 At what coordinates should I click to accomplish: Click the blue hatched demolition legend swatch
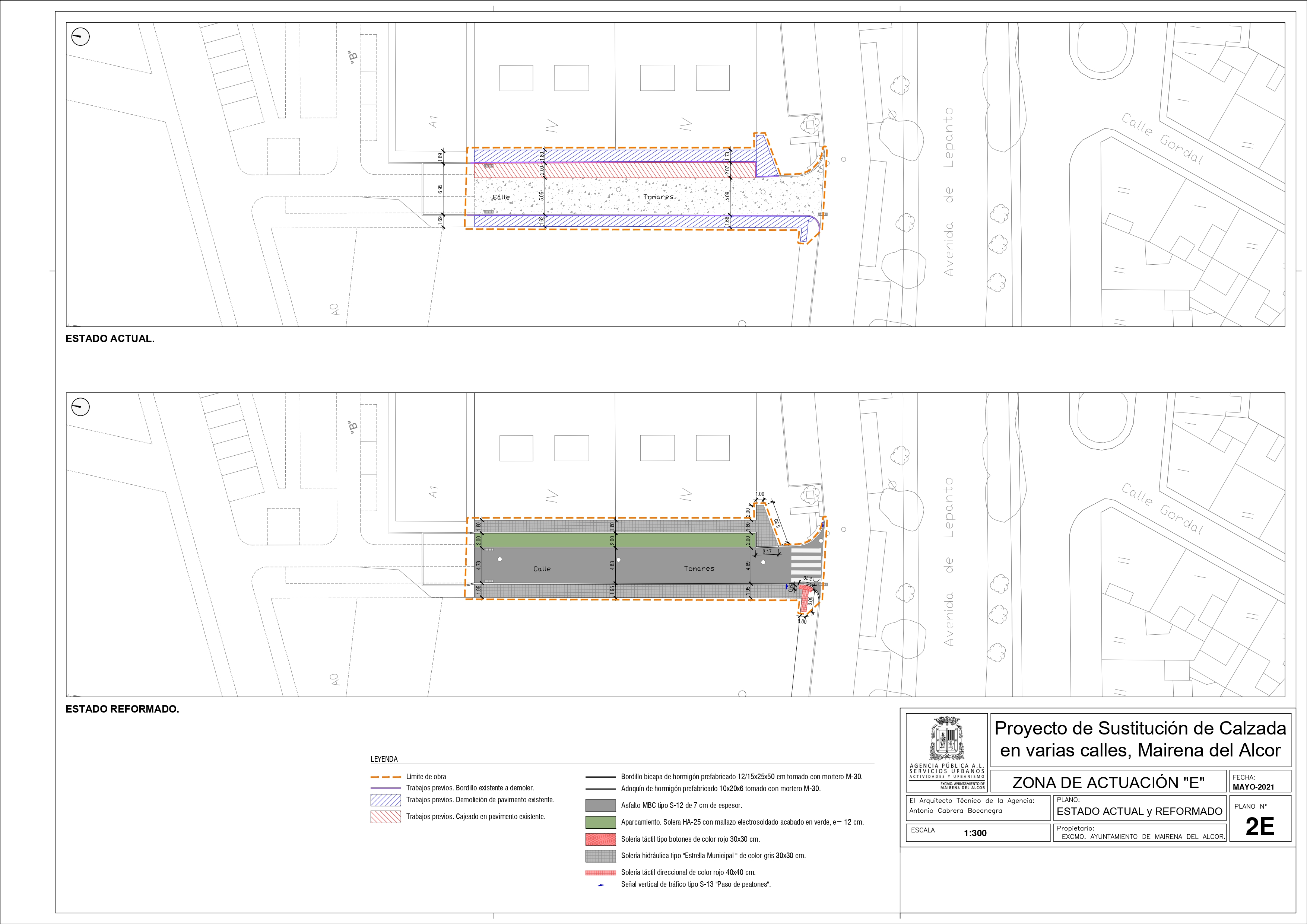[386, 800]
